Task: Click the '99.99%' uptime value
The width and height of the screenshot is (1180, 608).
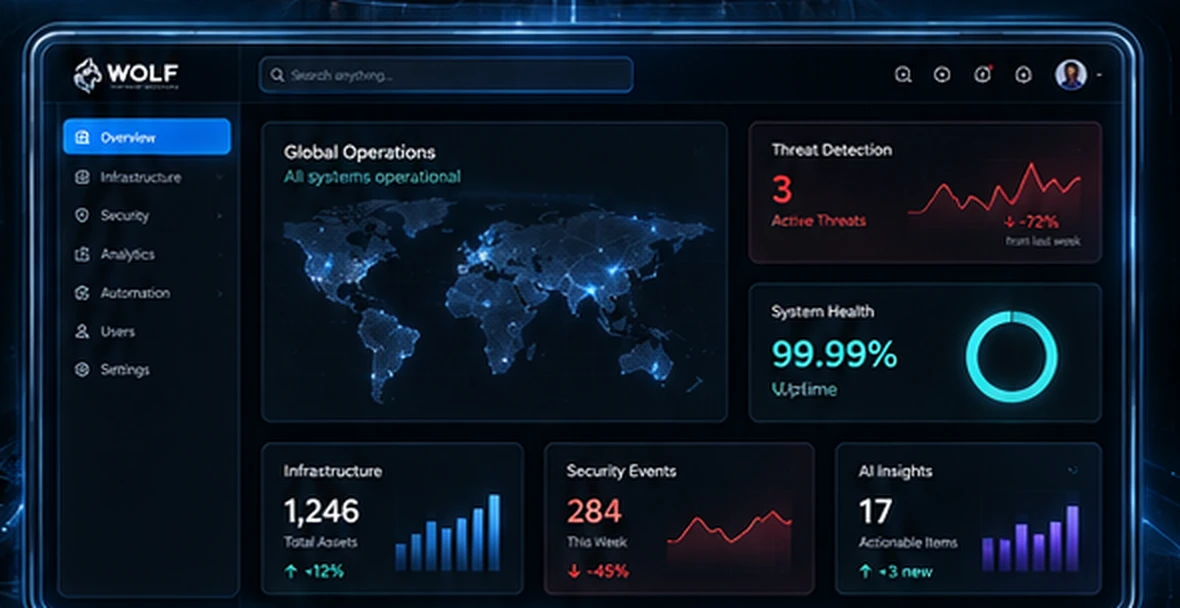Action: tap(835, 353)
